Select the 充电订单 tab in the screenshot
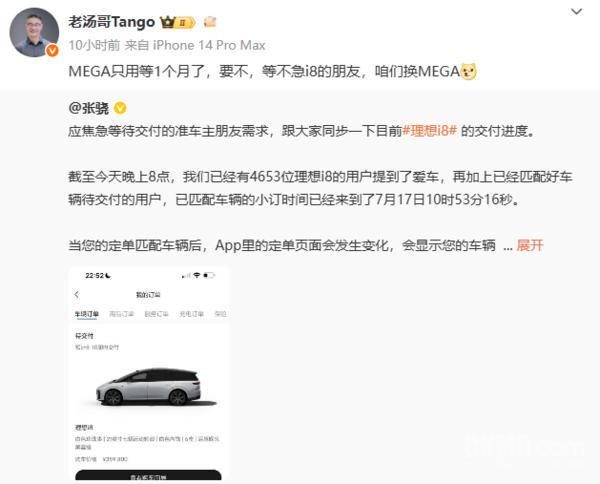Image resolution: width=600 pixels, height=484 pixels. tap(191, 314)
